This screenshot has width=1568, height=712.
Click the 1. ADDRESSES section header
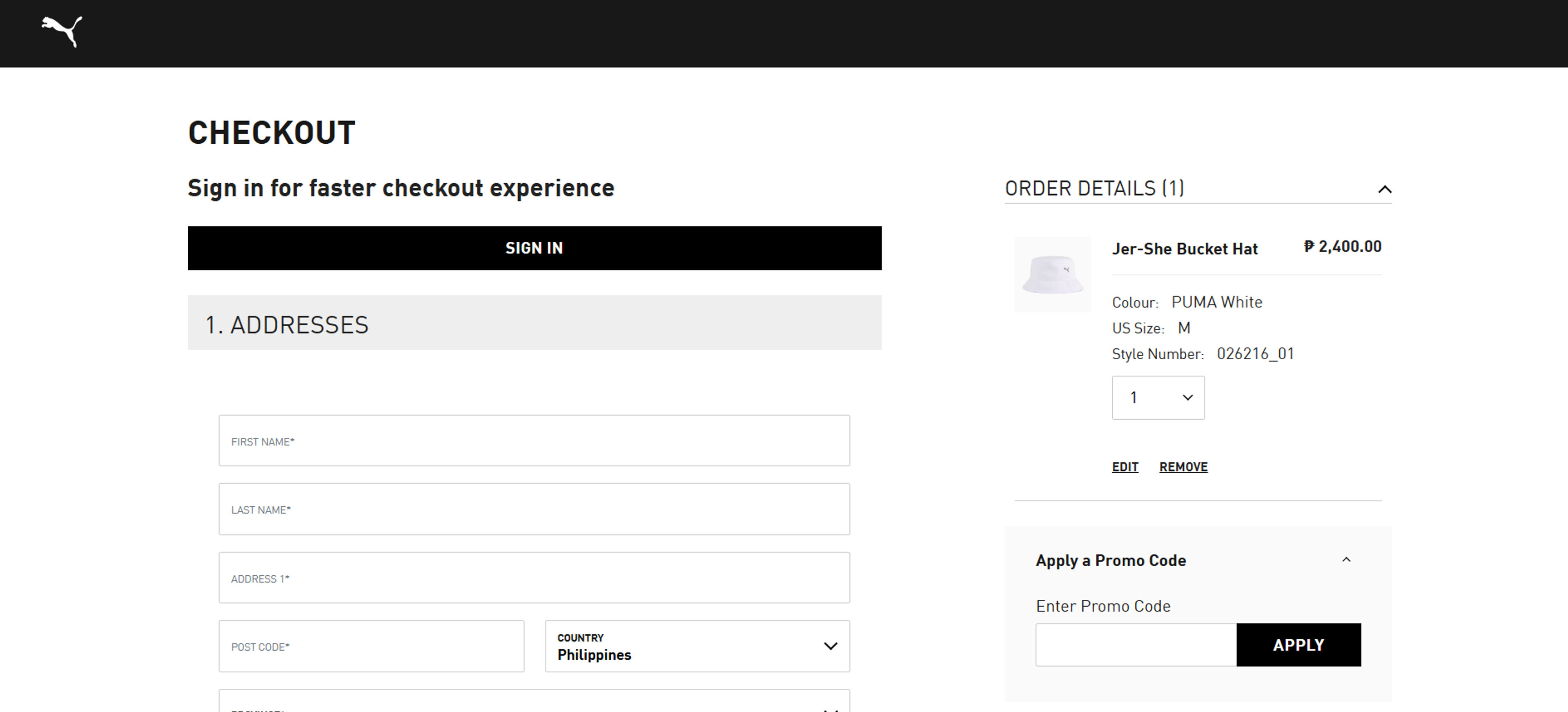pyautogui.click(x=535, y=323)
